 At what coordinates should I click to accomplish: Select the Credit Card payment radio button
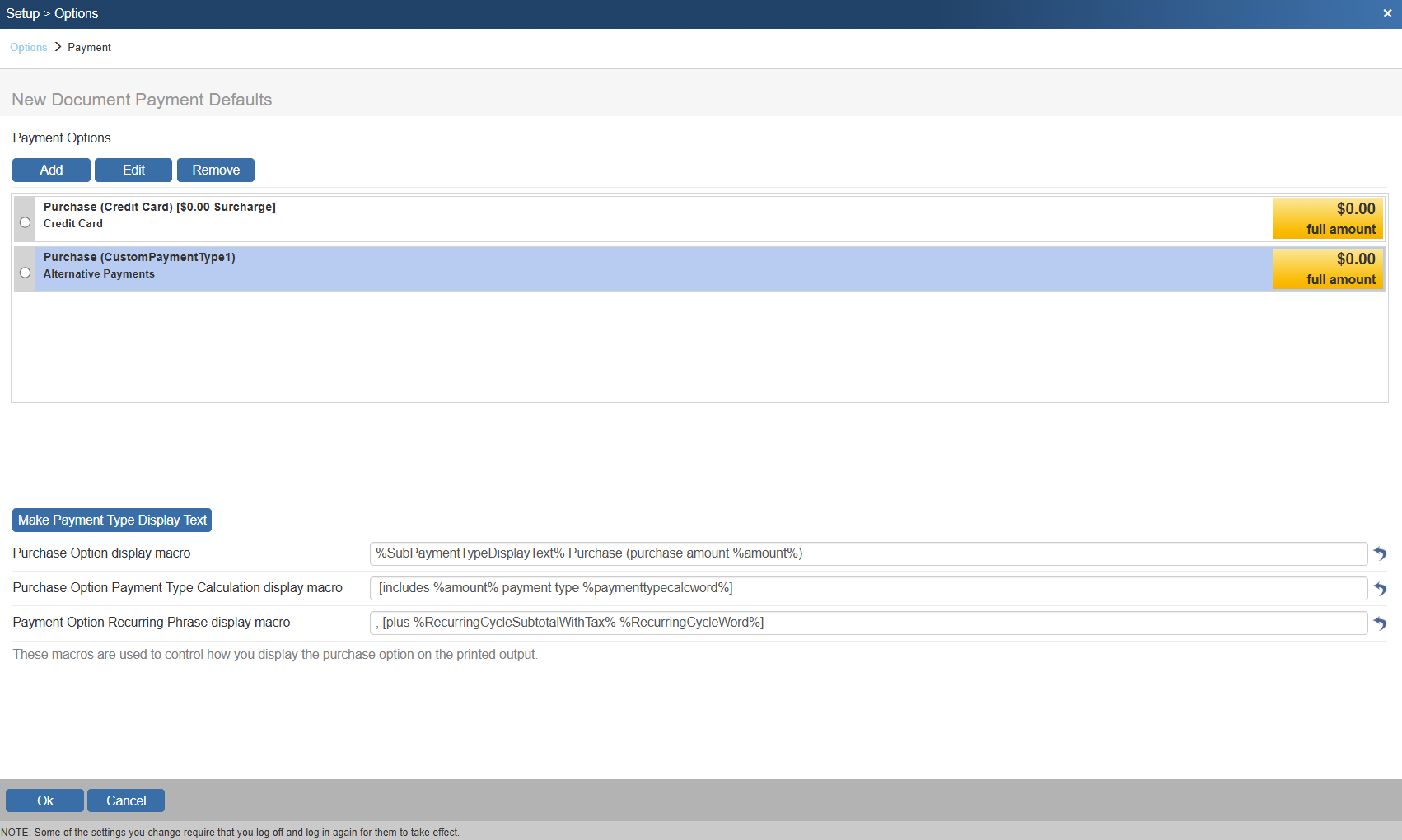coord(26,222)
